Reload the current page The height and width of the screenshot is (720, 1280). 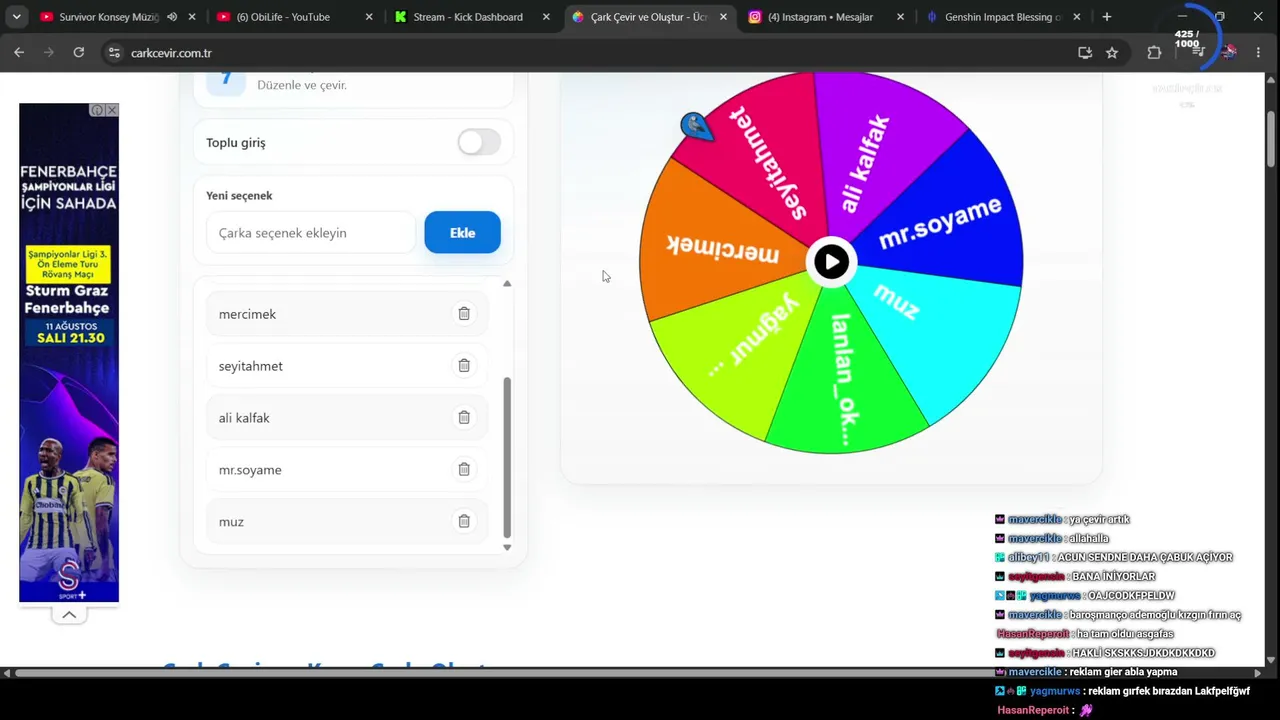pos(79,53)
